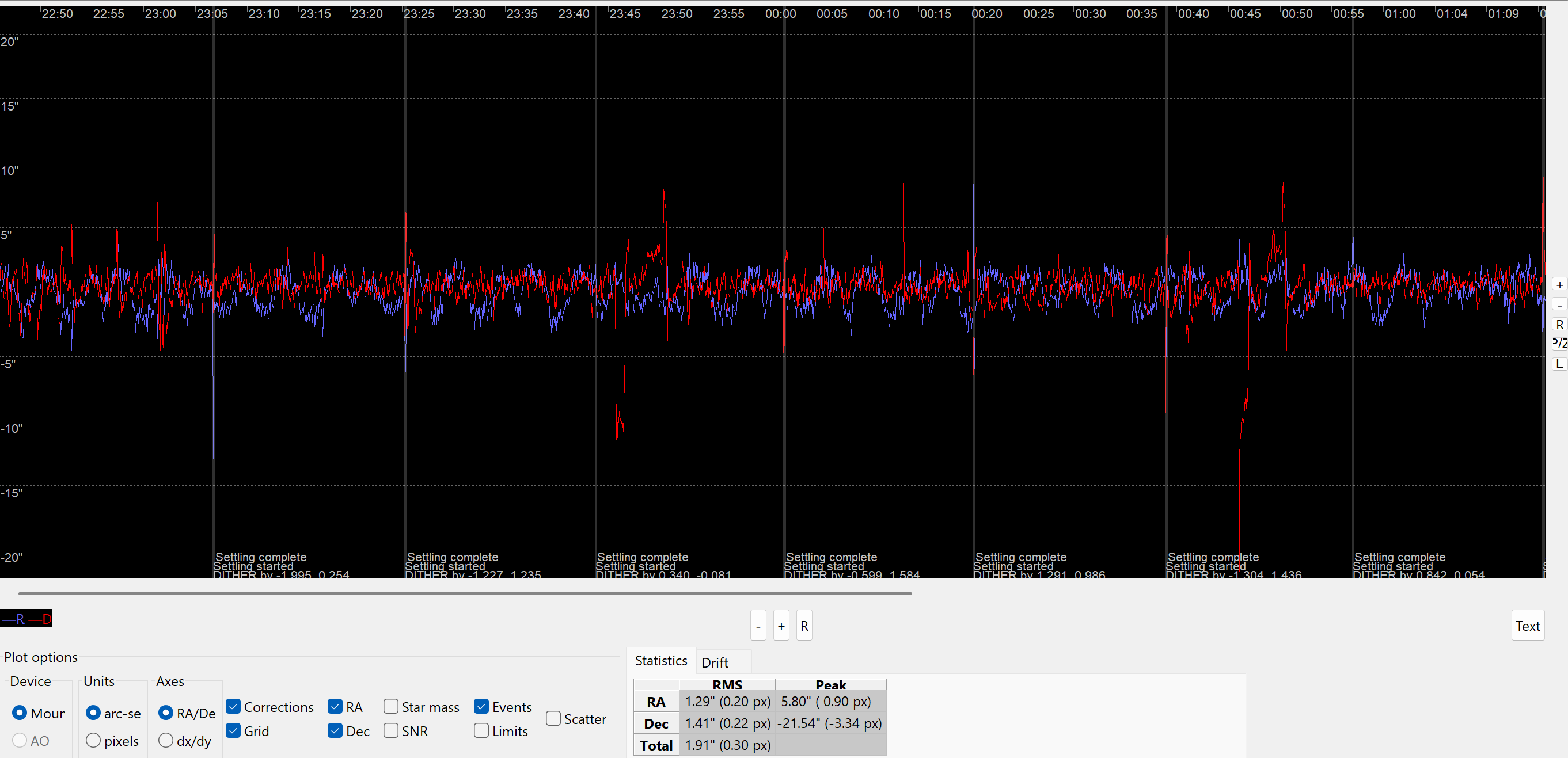
Task: Click the R/D color legend swatch
Action: [26, 619]
